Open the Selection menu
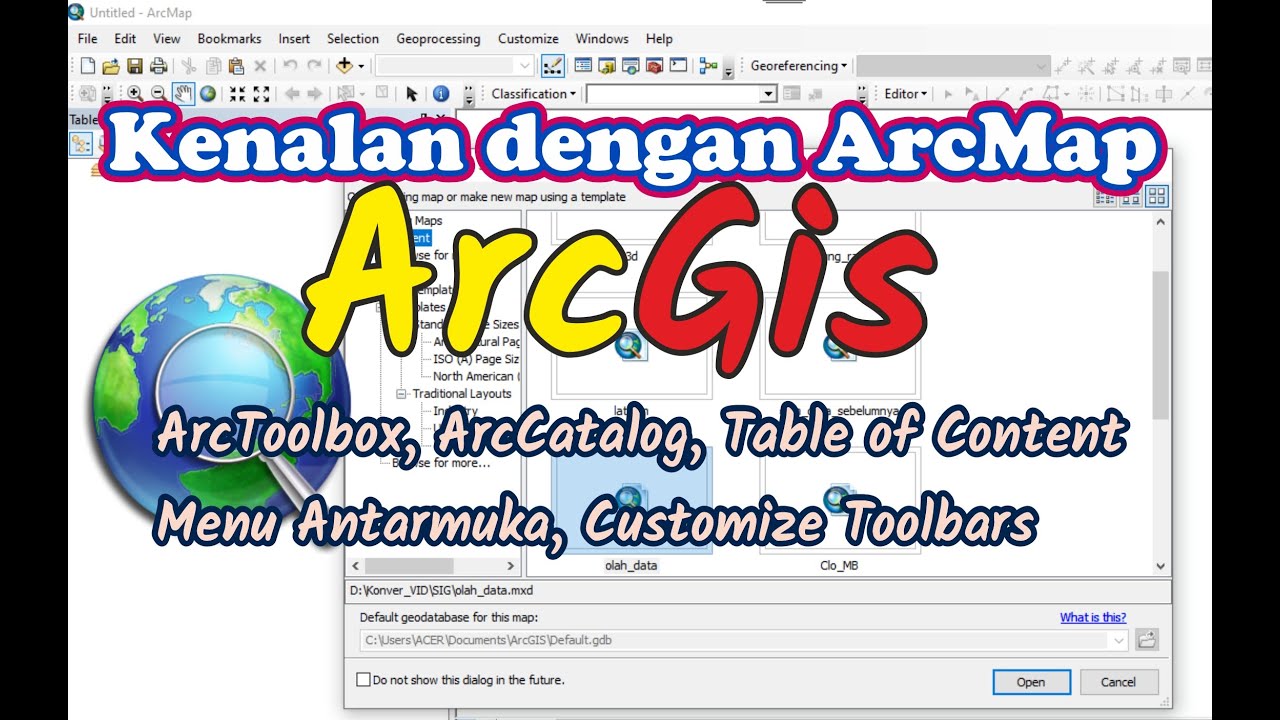This screenshot has height=720, width=1280. (x=353, y=39)
